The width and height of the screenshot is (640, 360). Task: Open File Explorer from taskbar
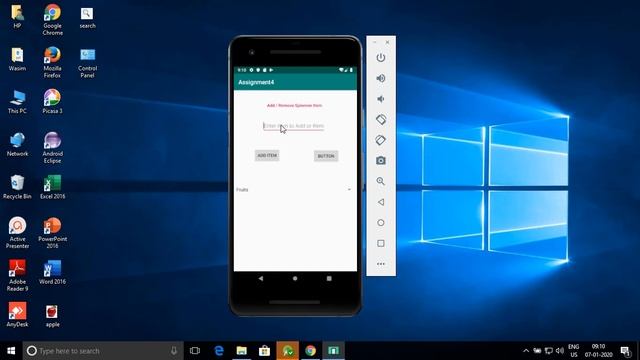(242, 351)
